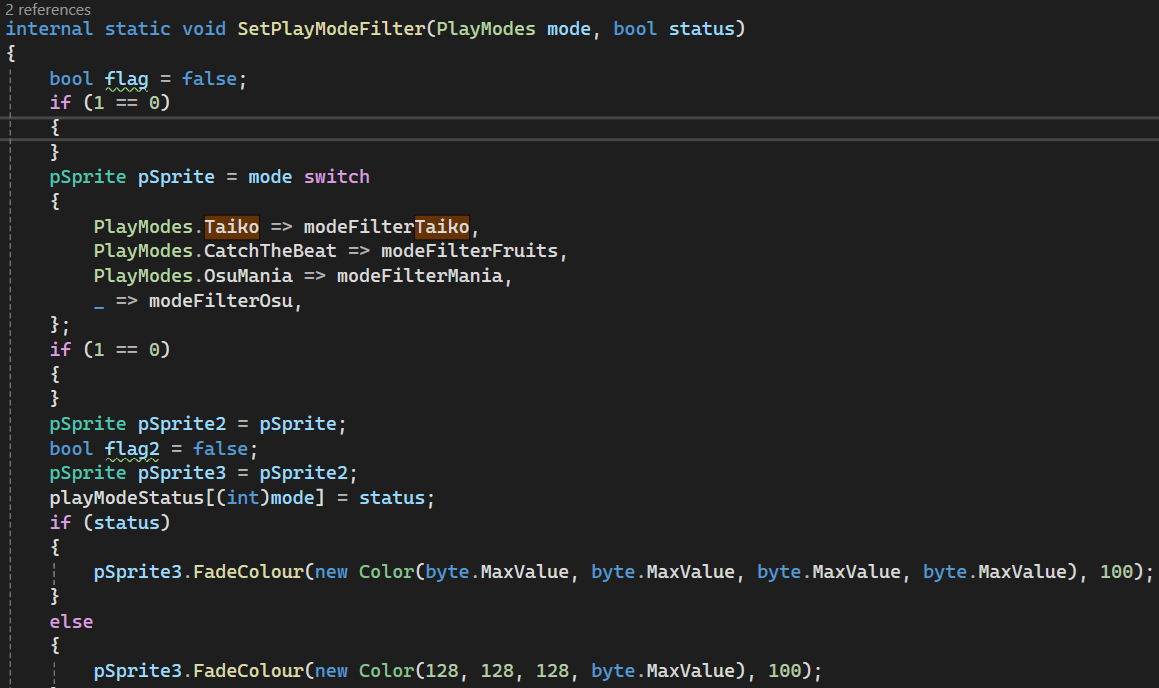Click the '(int)' cast keyword
Screen dimensions: 1159x688
[243, 497]
